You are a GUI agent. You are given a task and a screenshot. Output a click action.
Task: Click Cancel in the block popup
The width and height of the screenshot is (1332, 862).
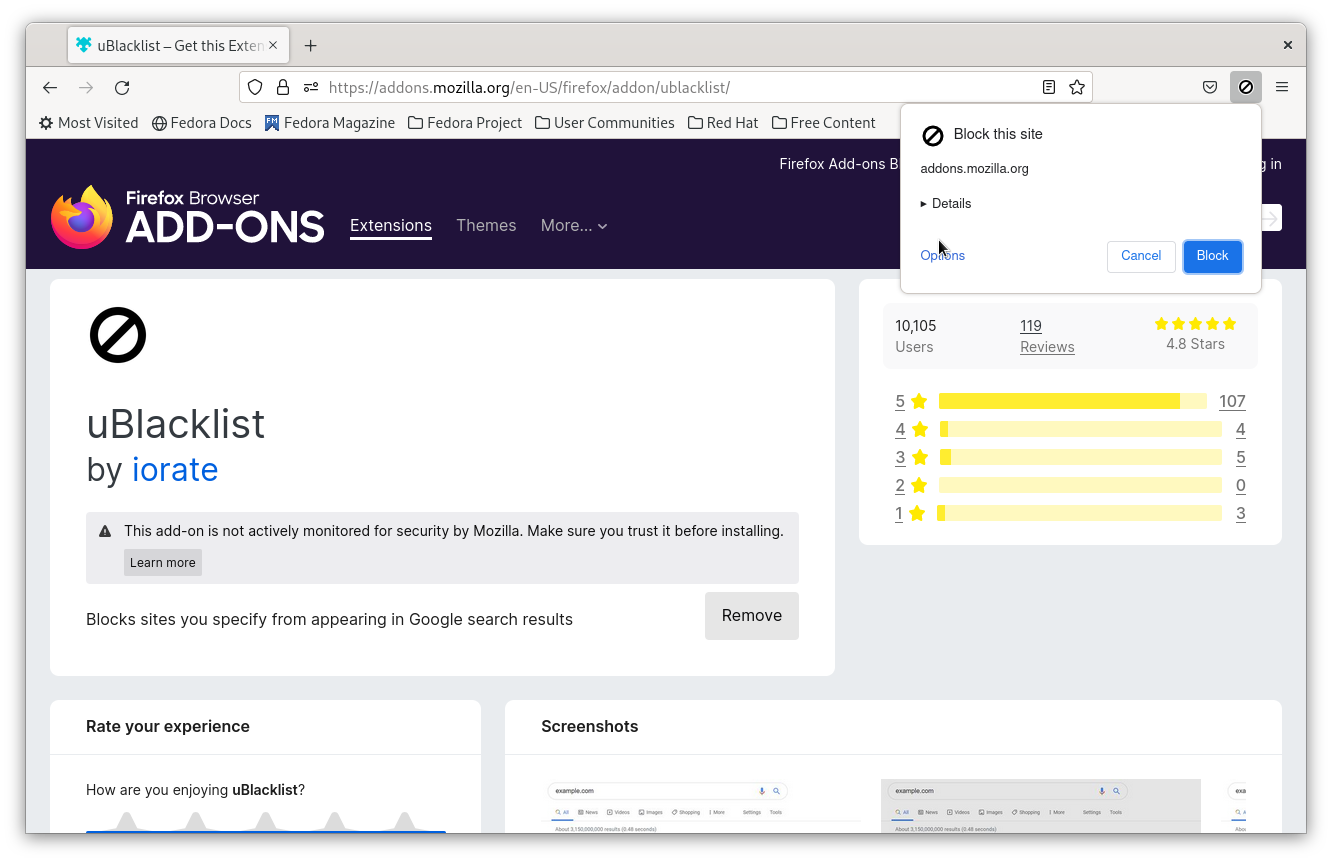coord(1141,256)
